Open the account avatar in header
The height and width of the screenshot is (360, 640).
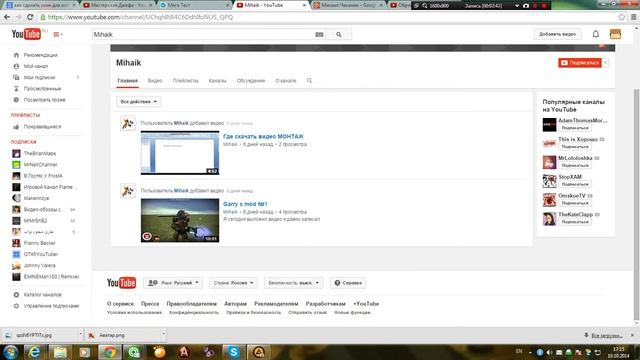615,34
